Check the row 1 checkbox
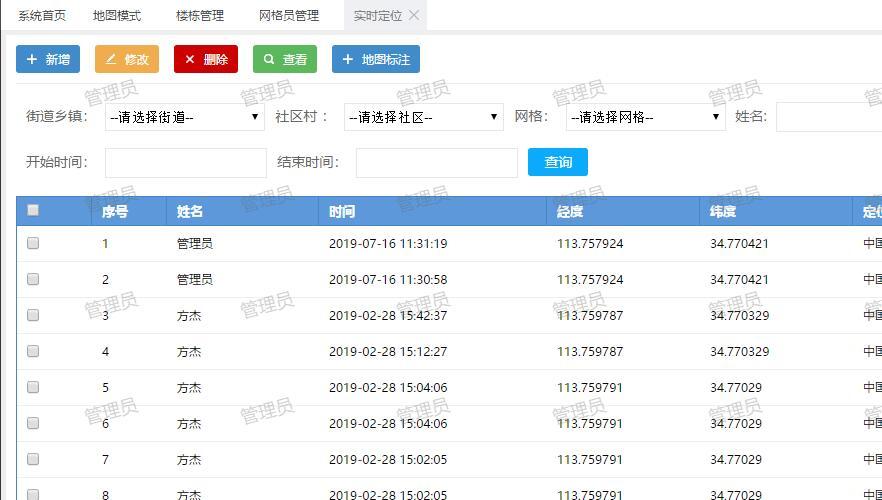This screenshot has height=500, width=882. pyautogui.click(x=33, y=243)
